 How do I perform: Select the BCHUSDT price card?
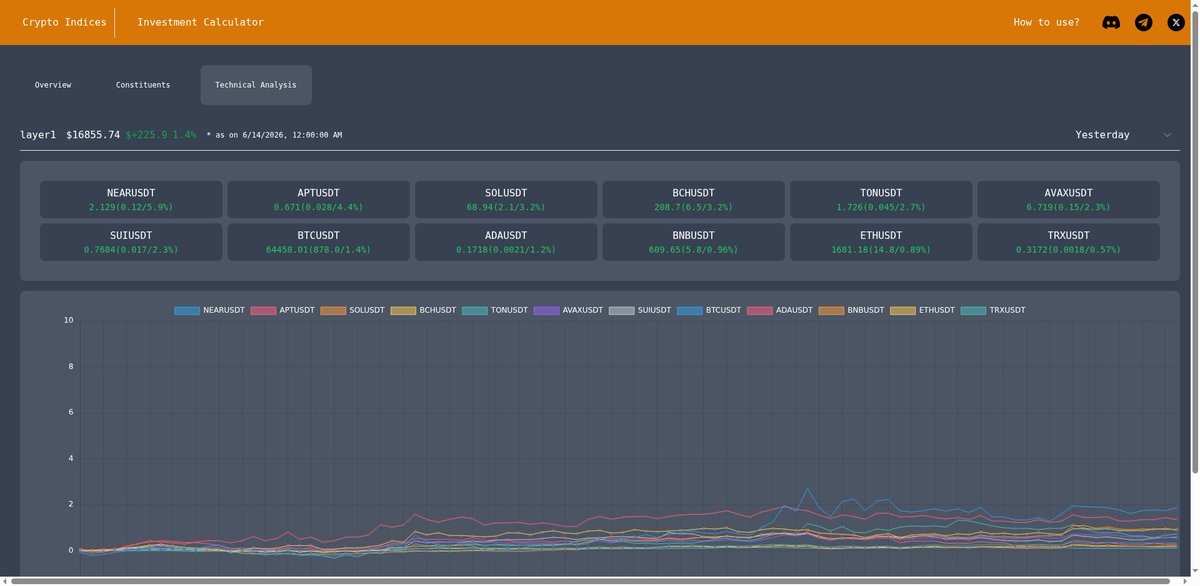coord(694,199)
